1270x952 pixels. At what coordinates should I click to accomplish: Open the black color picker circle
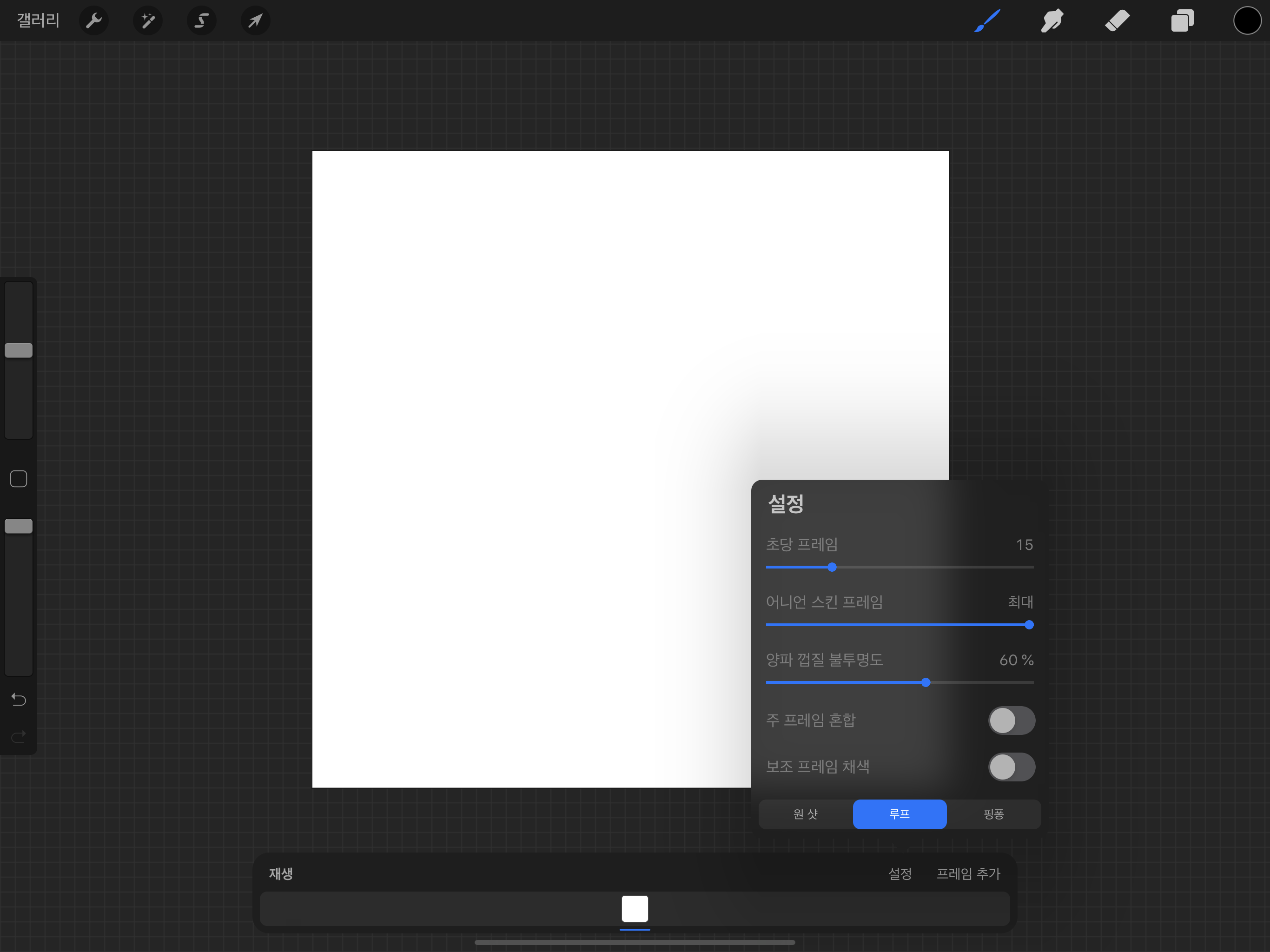[x=1247, y=21]
